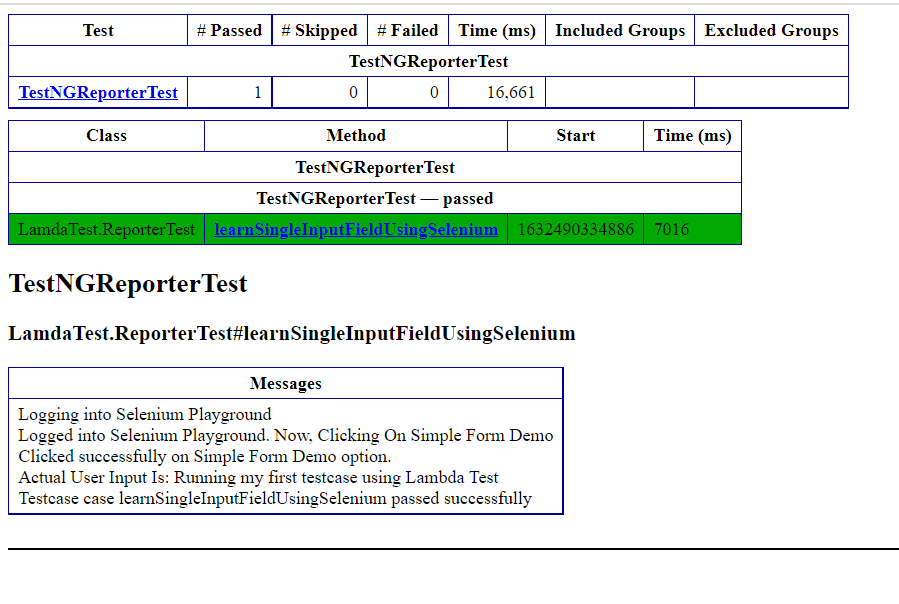Open the TestNGReporterTest link in summary table

click(98, 92)
